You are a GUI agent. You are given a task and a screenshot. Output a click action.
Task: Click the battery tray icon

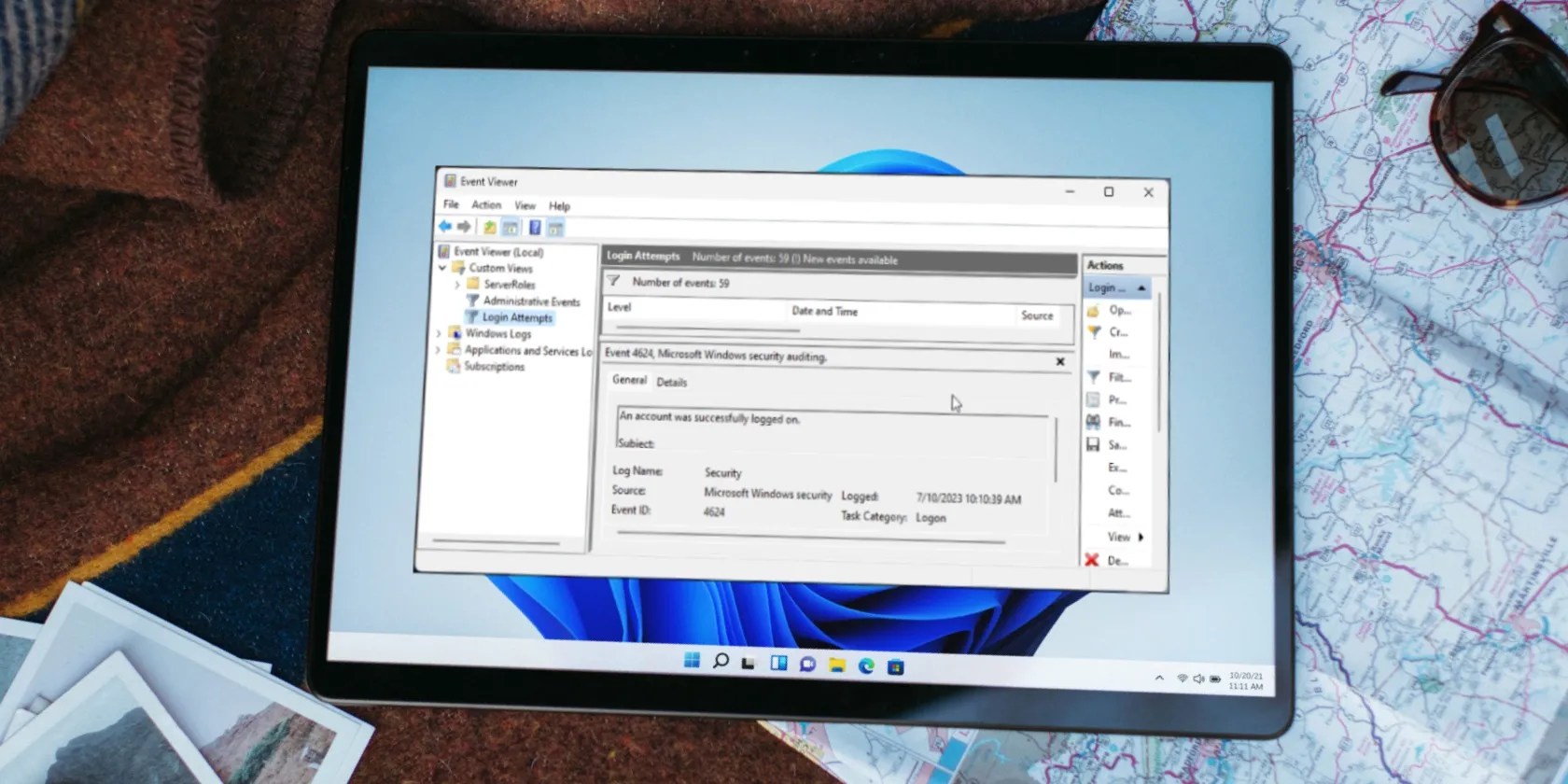point(1215,679)
